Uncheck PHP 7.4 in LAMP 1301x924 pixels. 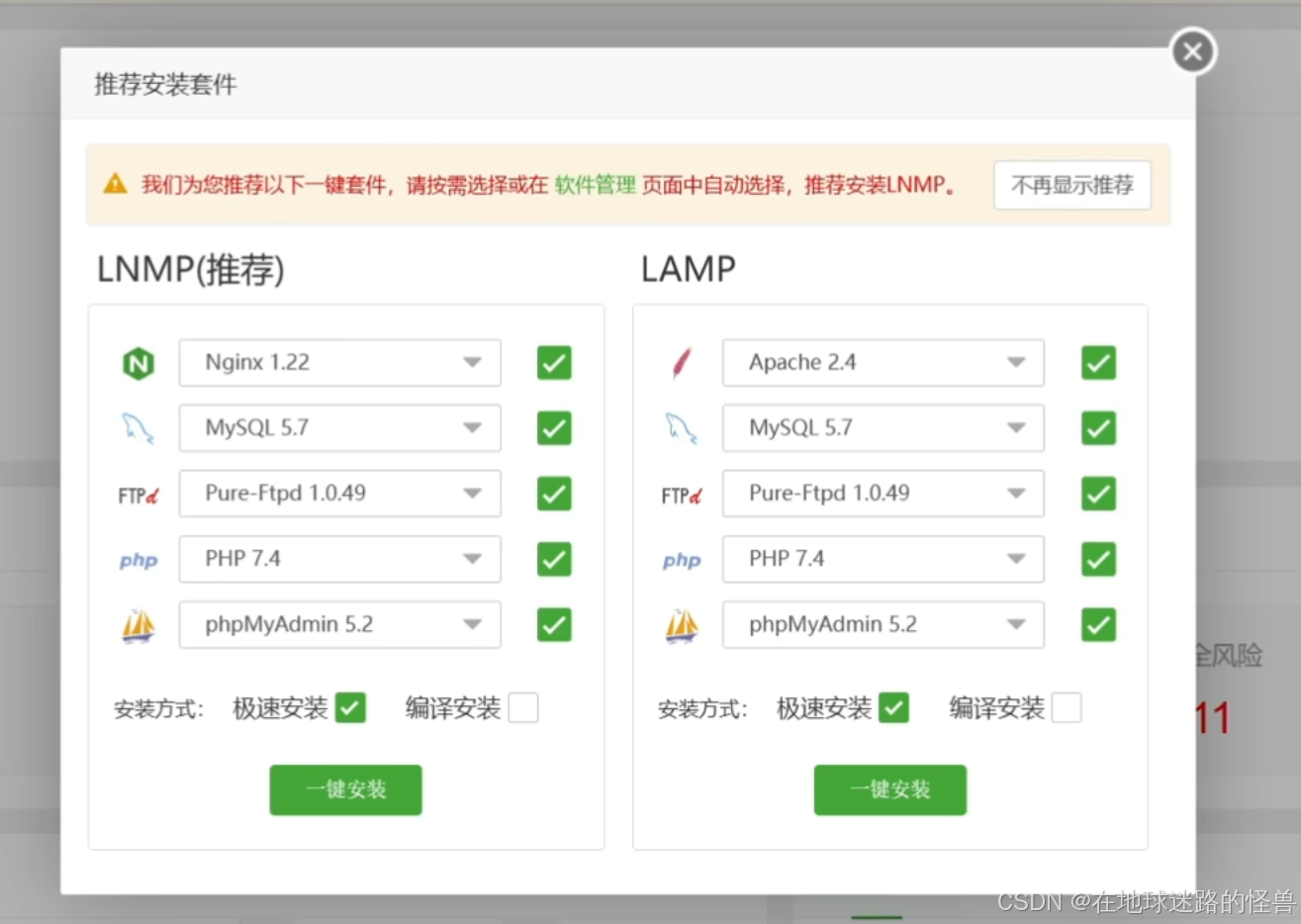[x=1098, y=559]
